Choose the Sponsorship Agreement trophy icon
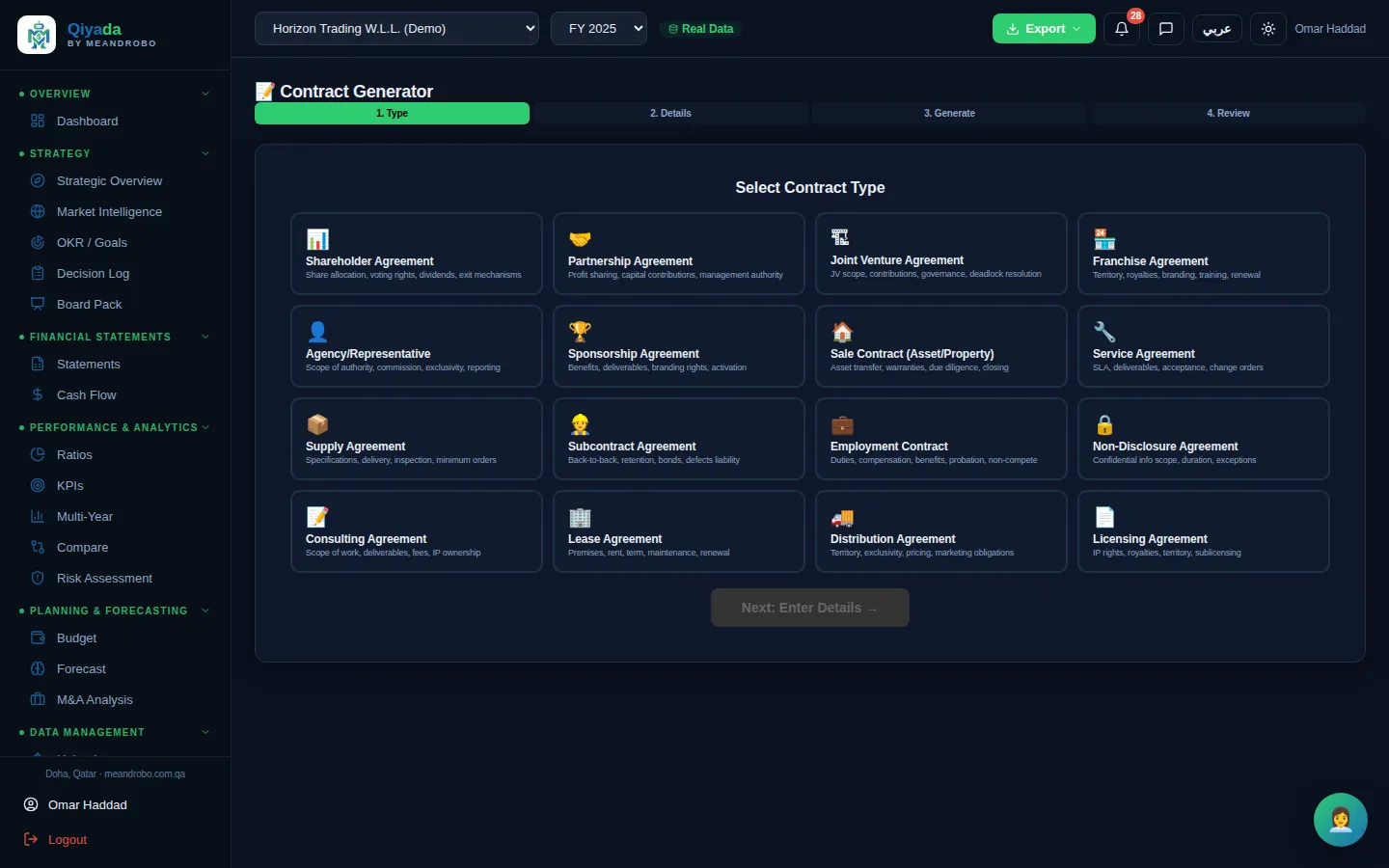The image size is (1389, 868). click(580, 332)
